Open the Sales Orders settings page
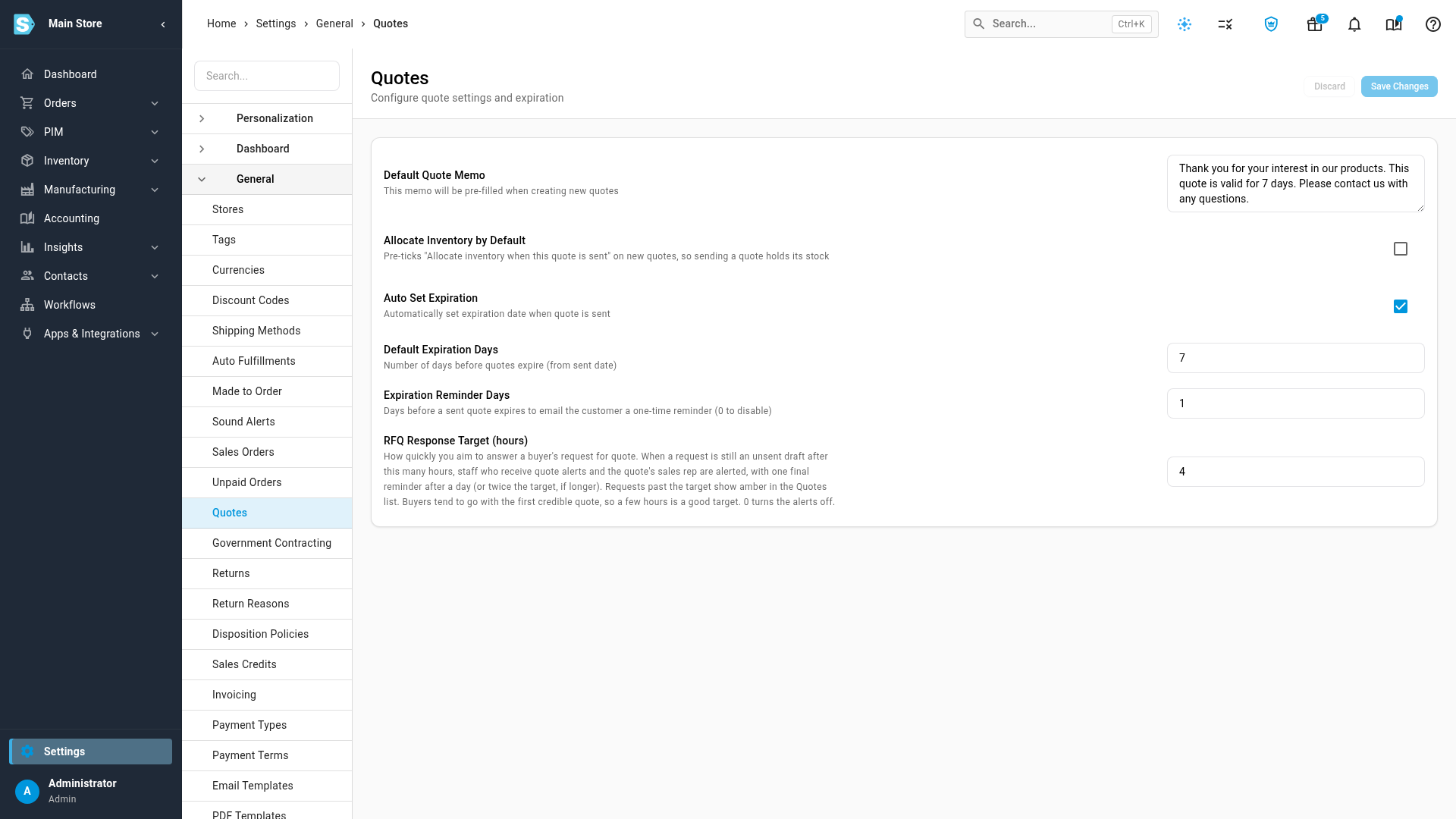 [x=267, y=452]
